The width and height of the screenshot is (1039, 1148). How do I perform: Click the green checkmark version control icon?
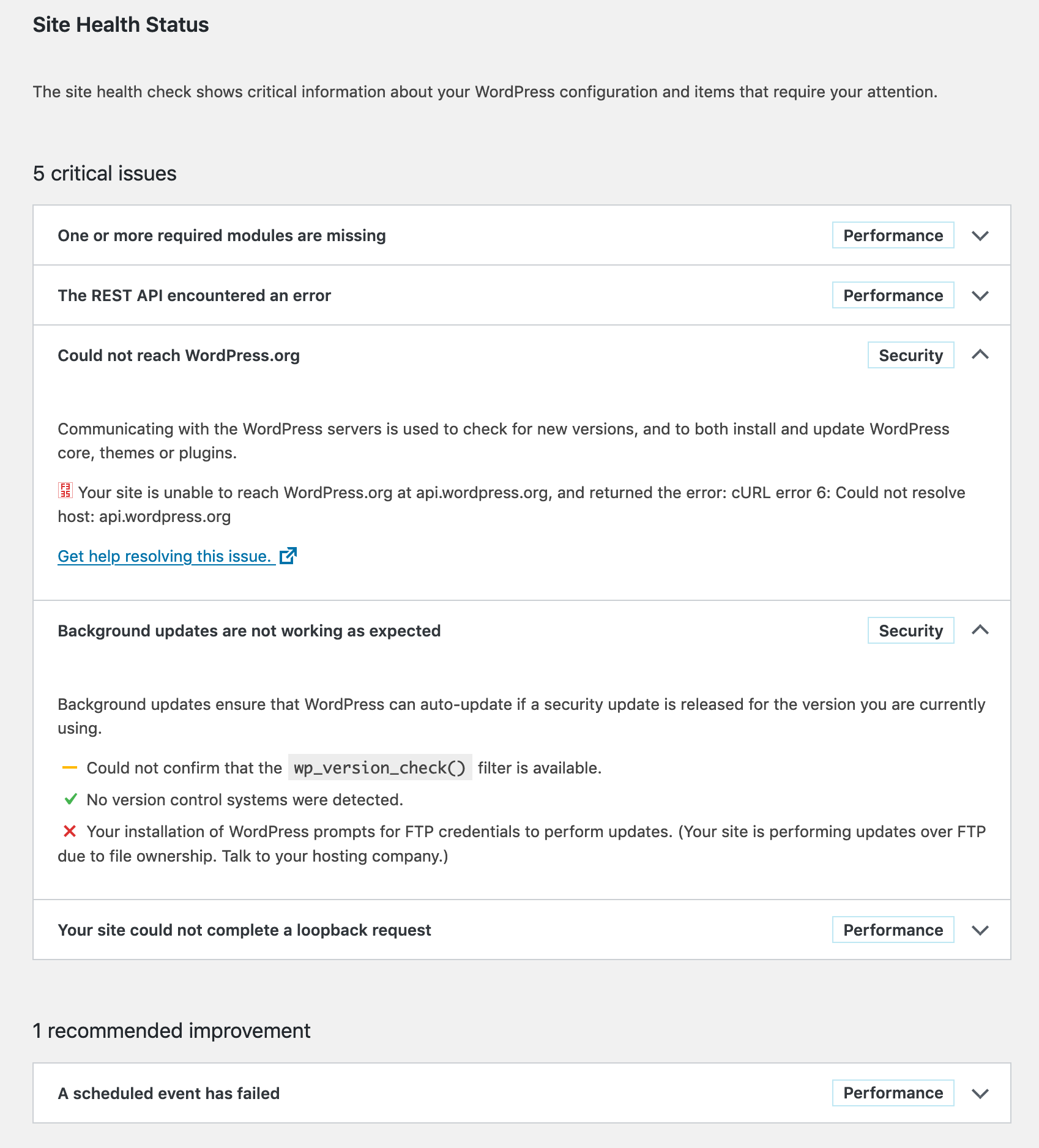(x=70, y=799)
